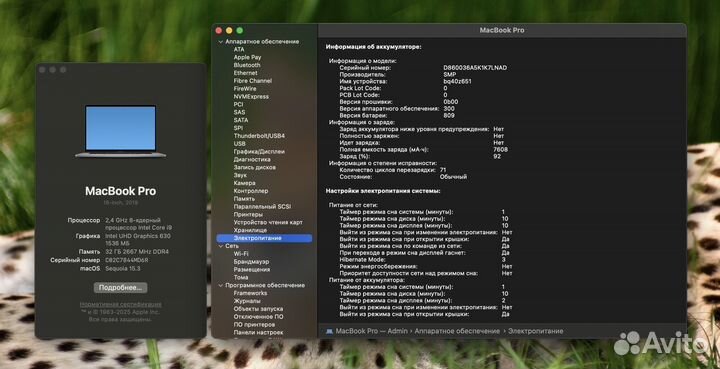The width and height of the screenshot is (720, 369).
Task: Select Диагностика in the sidebar
Action: [x=252, y=159]
